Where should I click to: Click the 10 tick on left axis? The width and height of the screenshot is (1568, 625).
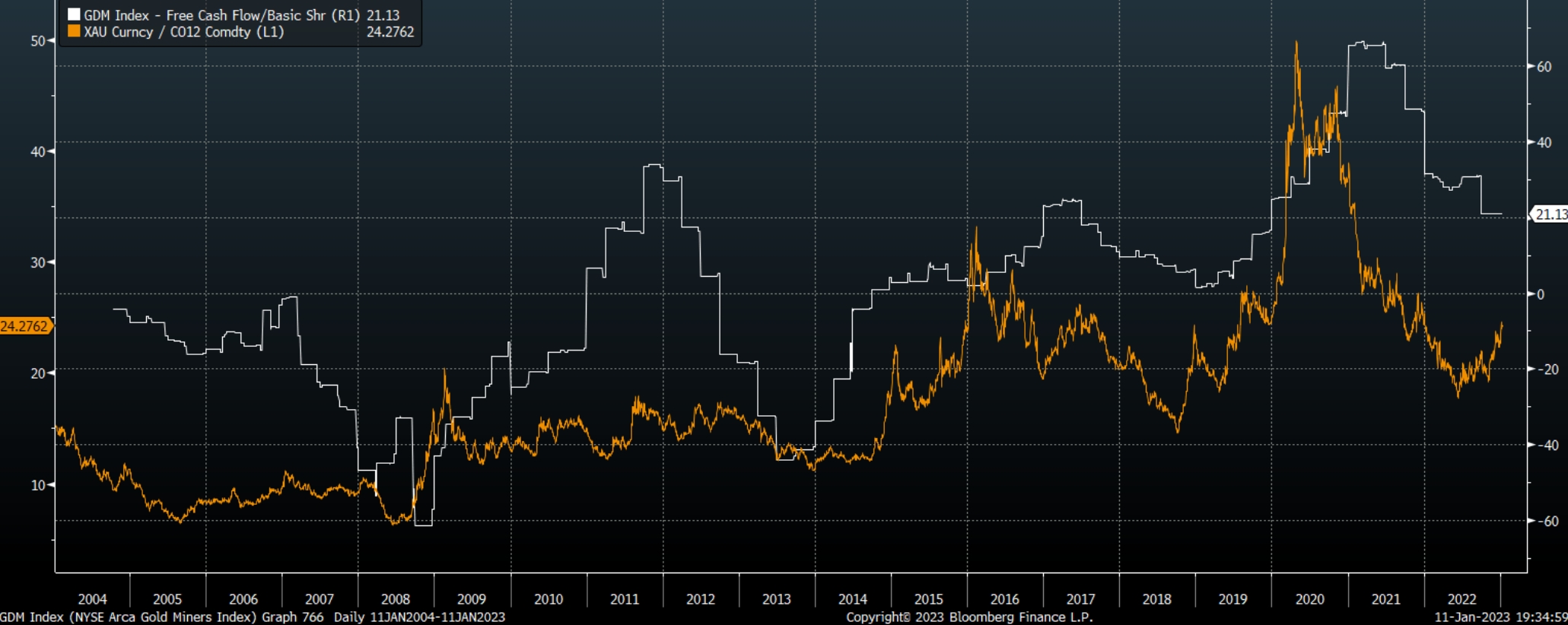38,485
